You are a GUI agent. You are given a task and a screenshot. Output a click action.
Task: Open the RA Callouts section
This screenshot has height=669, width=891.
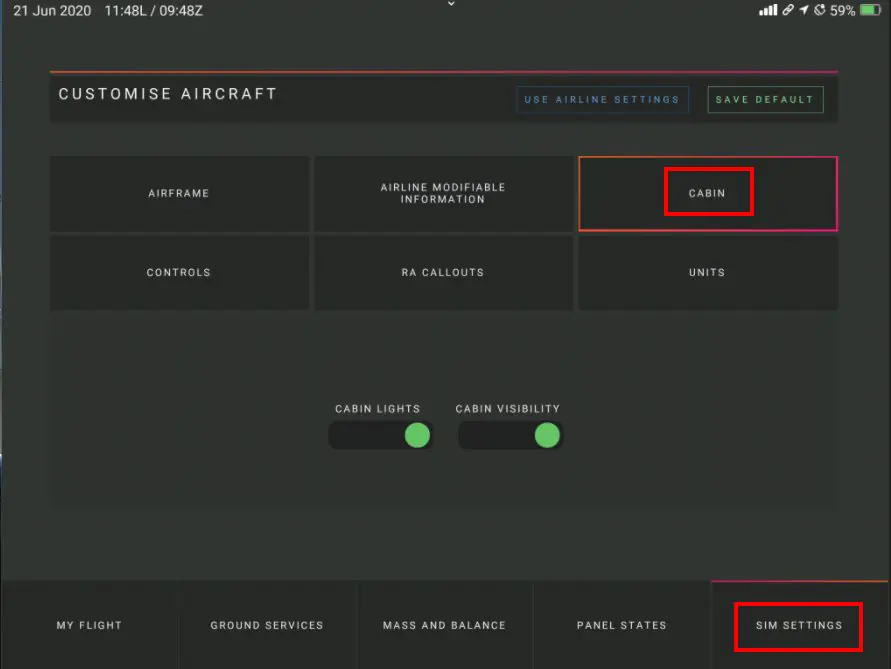point(443,273)
